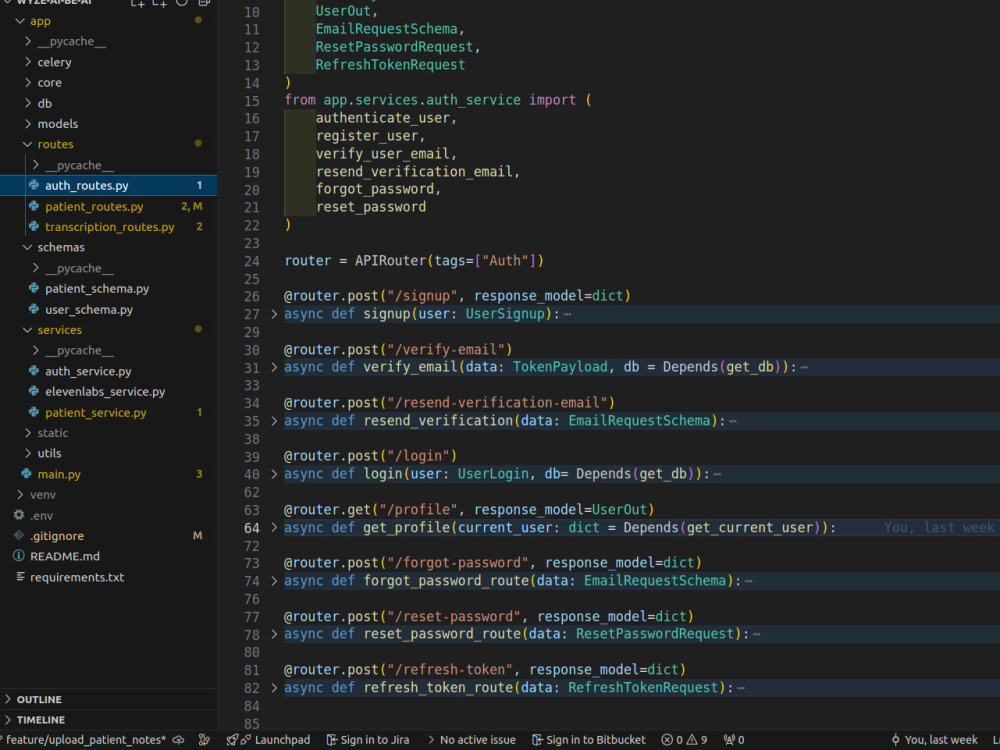This screenshot has height=750, width=1000.
Task: Expand __pycache__ folder under routes
Action: tap(36, 165)
